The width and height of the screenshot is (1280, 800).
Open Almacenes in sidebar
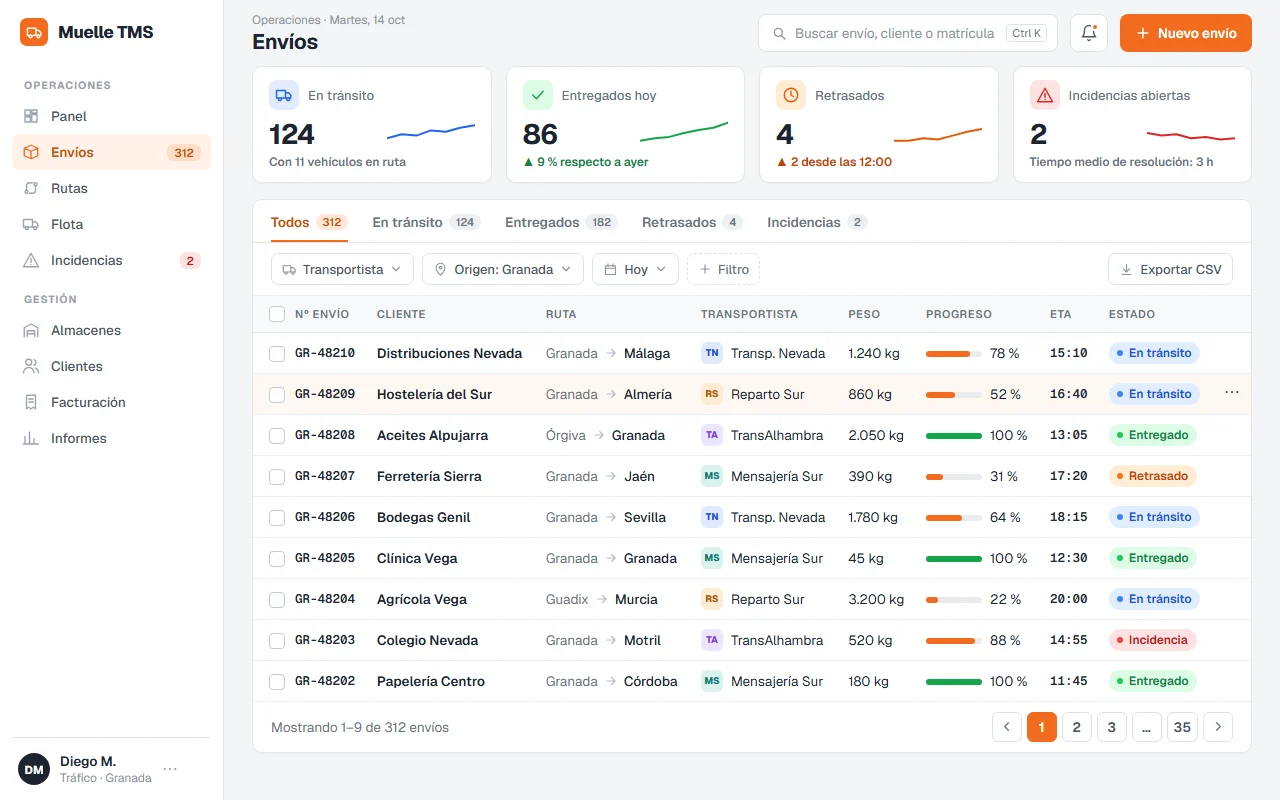[111, 330]
